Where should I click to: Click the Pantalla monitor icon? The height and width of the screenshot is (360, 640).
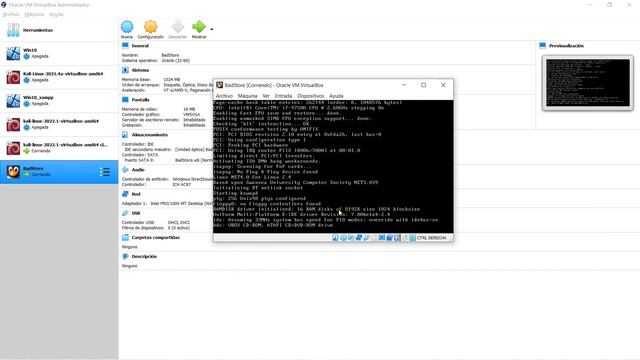point(125,99)
